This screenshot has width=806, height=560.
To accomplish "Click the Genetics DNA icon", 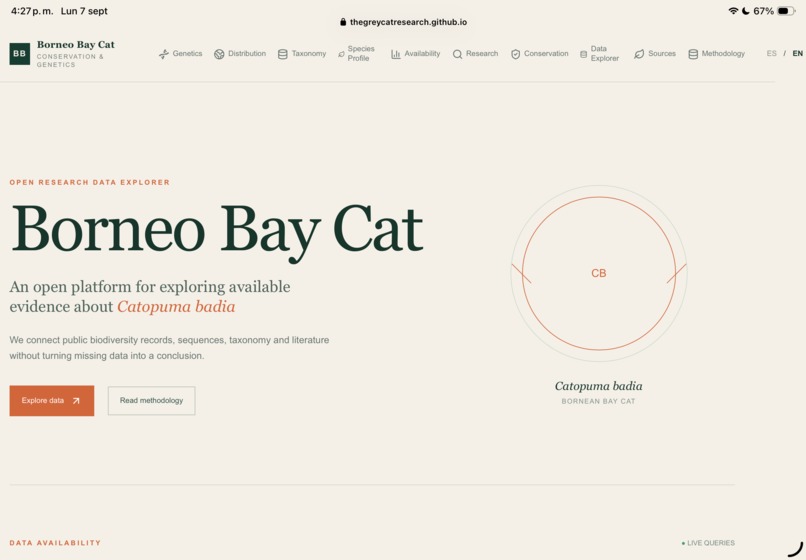I will 164,54.
